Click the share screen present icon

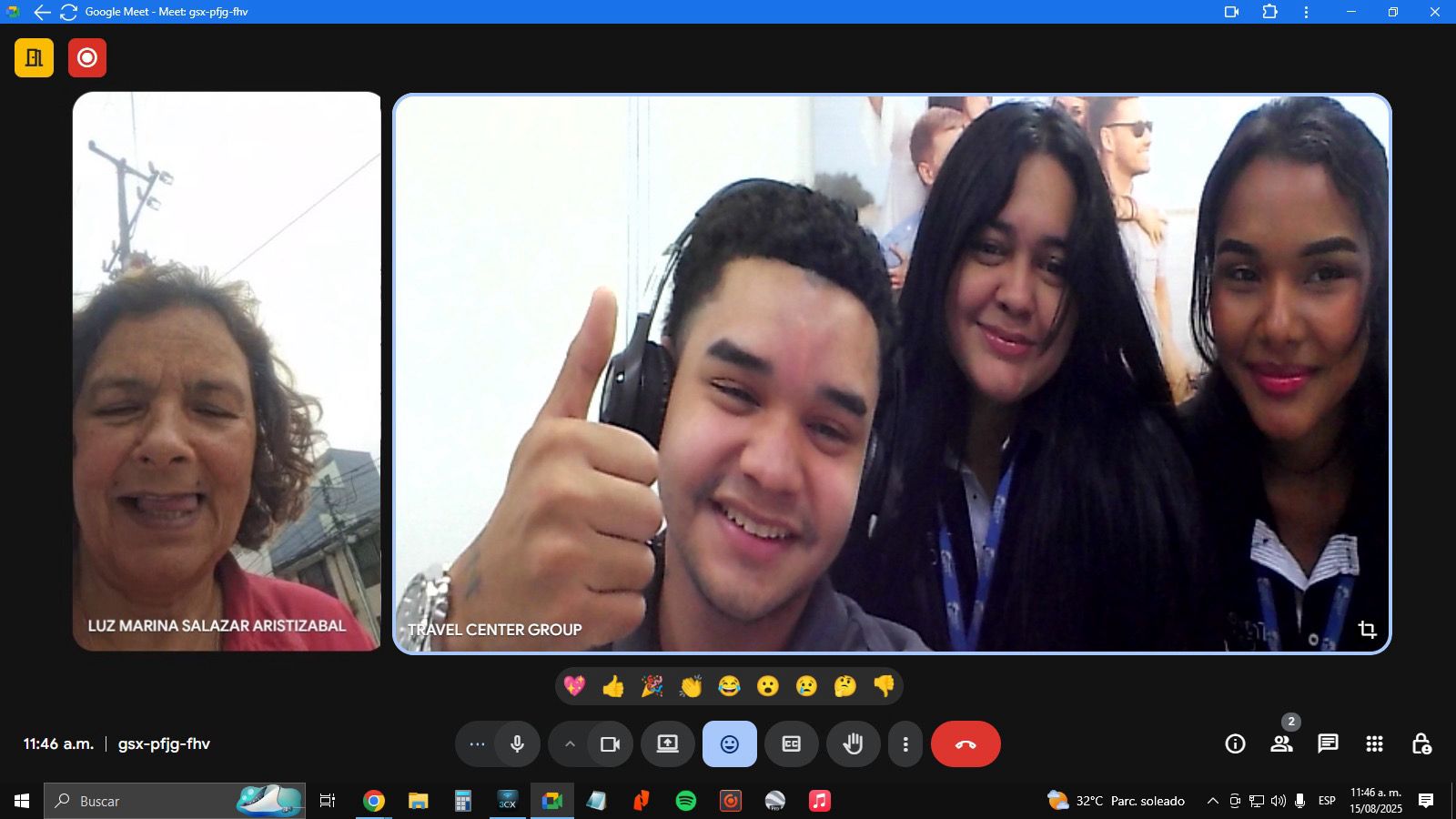click(x=668, y=744)
